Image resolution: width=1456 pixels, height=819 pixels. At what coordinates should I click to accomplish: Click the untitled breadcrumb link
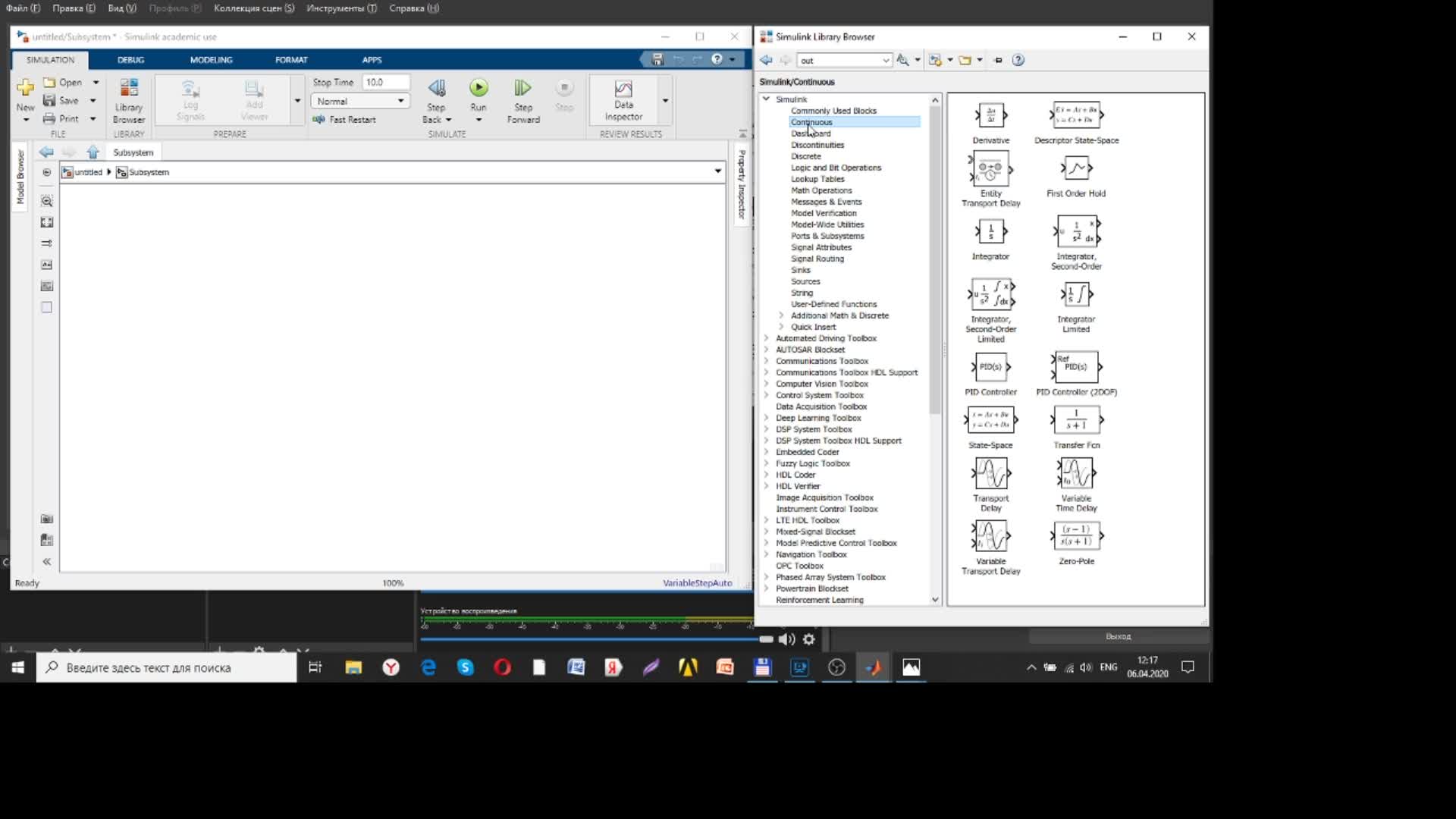(88, 172)
